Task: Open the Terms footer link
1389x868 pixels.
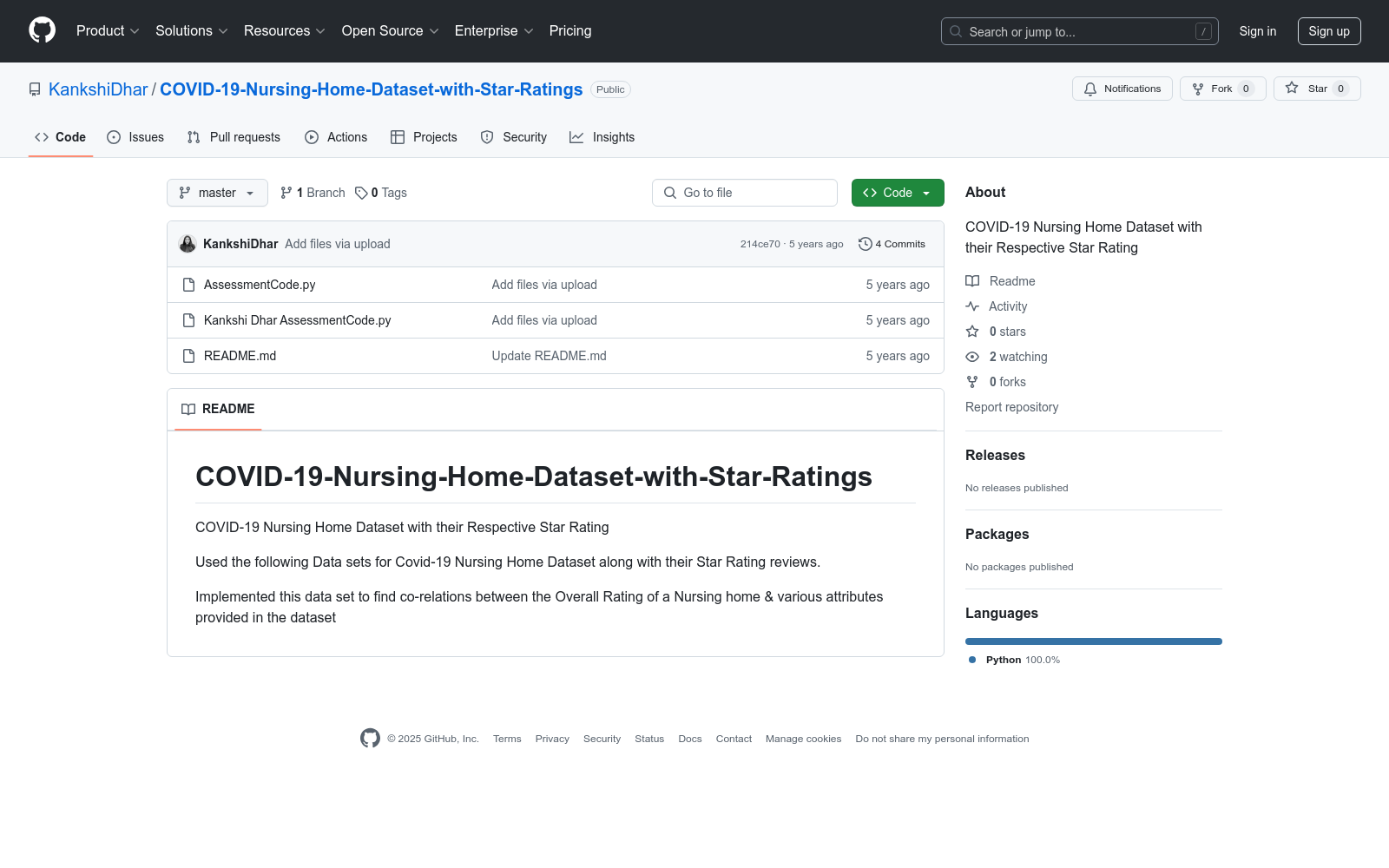Action: [507, 739]
